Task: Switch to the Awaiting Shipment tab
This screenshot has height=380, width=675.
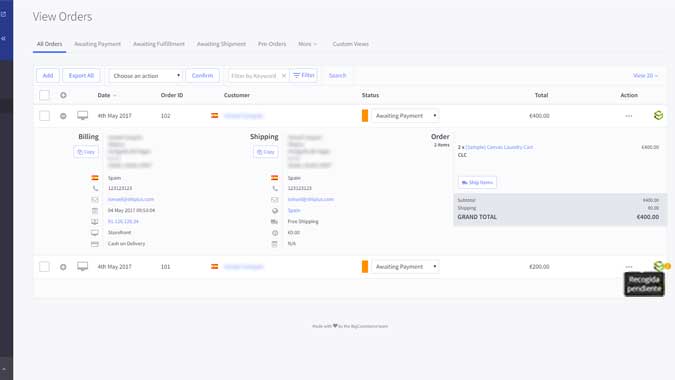Action: click(221, 44)
